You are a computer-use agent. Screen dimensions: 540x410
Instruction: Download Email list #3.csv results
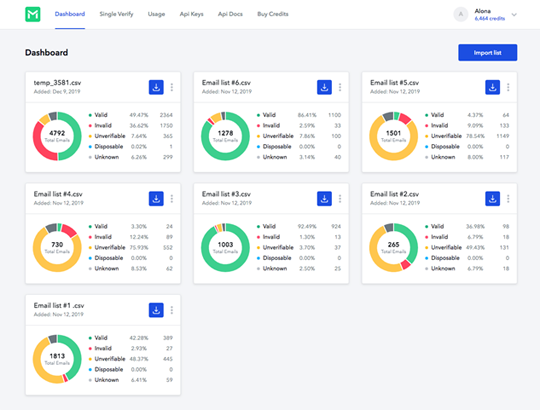[x=324, y=199]
